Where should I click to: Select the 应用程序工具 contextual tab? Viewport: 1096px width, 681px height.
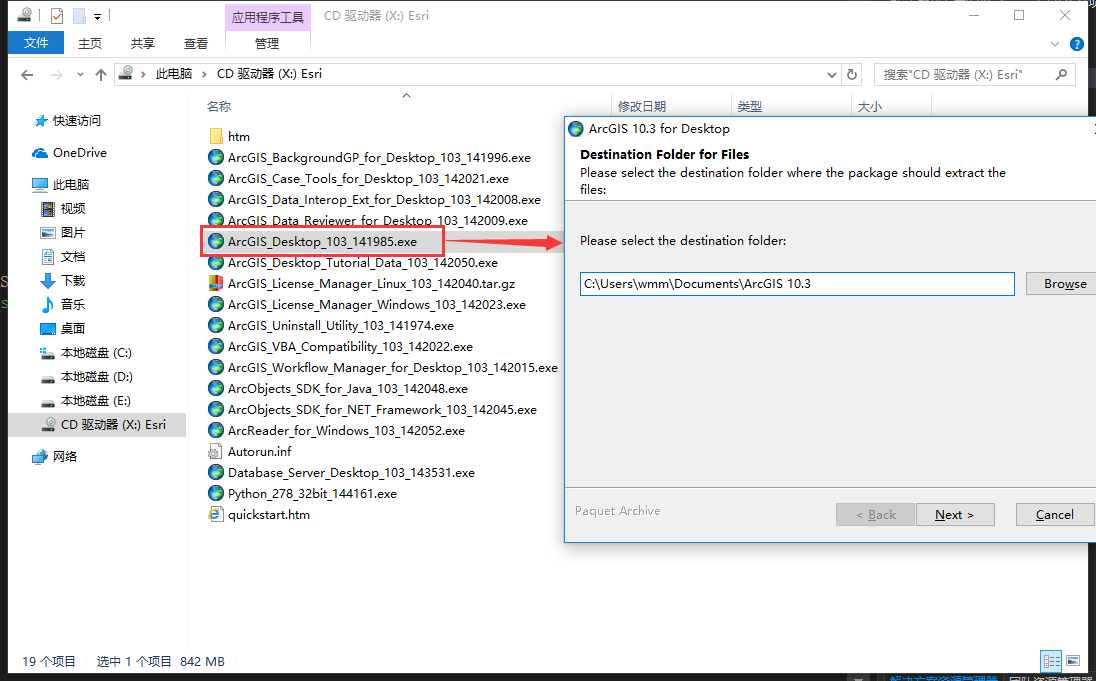[268, 17]
